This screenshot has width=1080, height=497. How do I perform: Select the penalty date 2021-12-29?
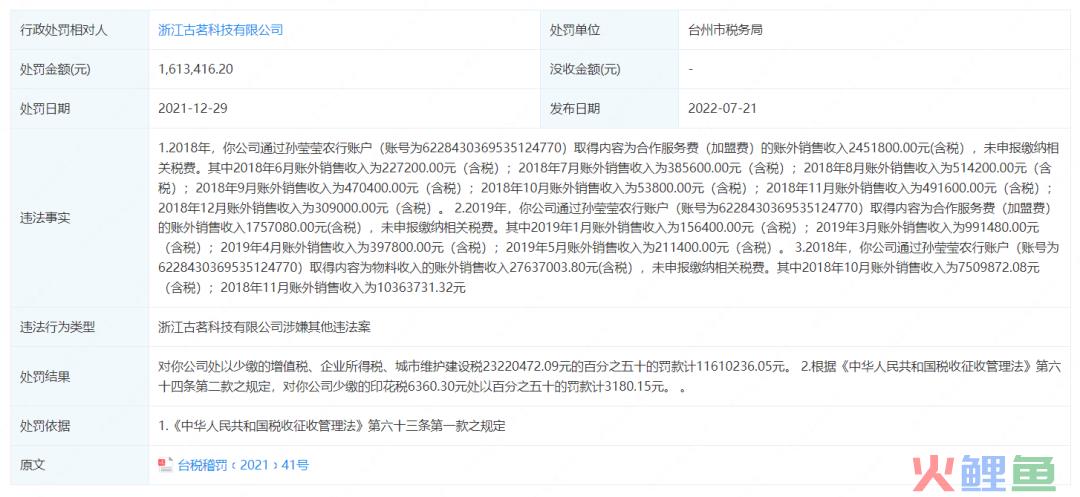point(193,109)
